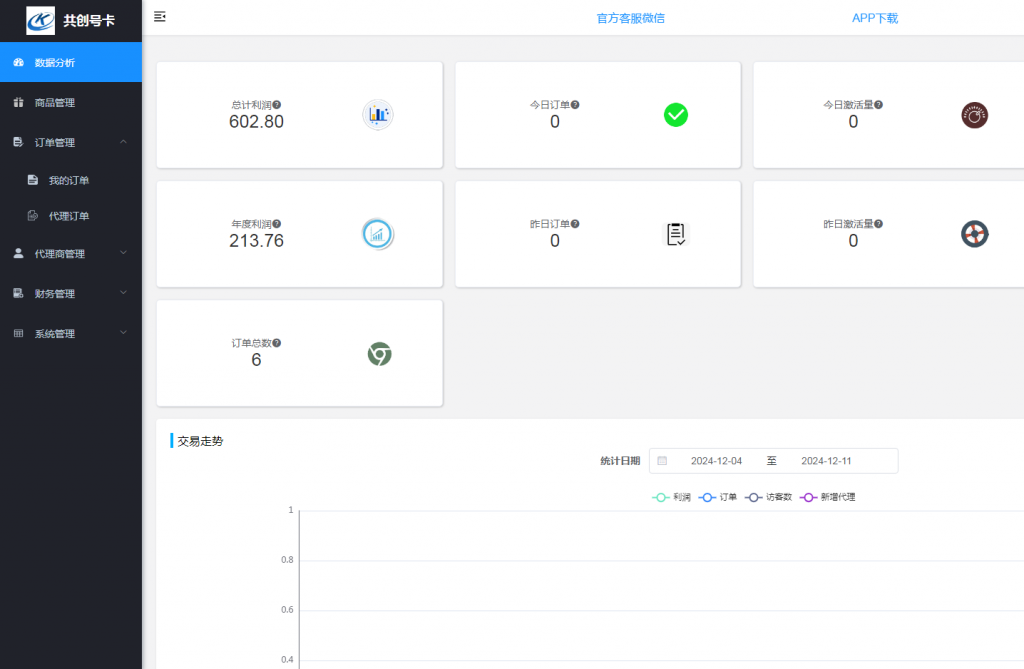
Task: Click the green checkmark icon for 今日订单
Action: click(x=676, y=115)
